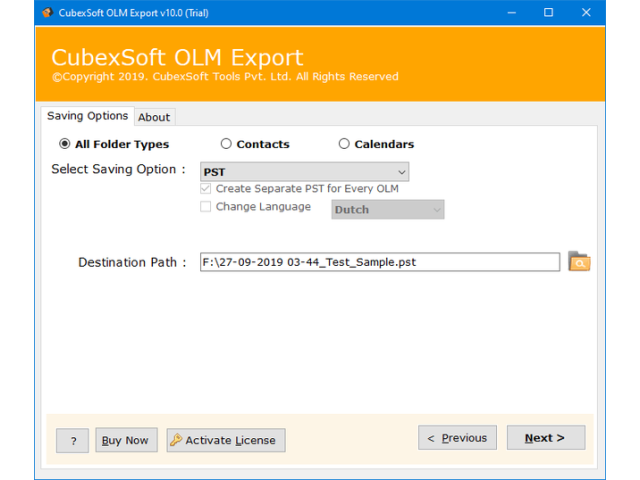Maximize the OLM Export window

(548, 12)
